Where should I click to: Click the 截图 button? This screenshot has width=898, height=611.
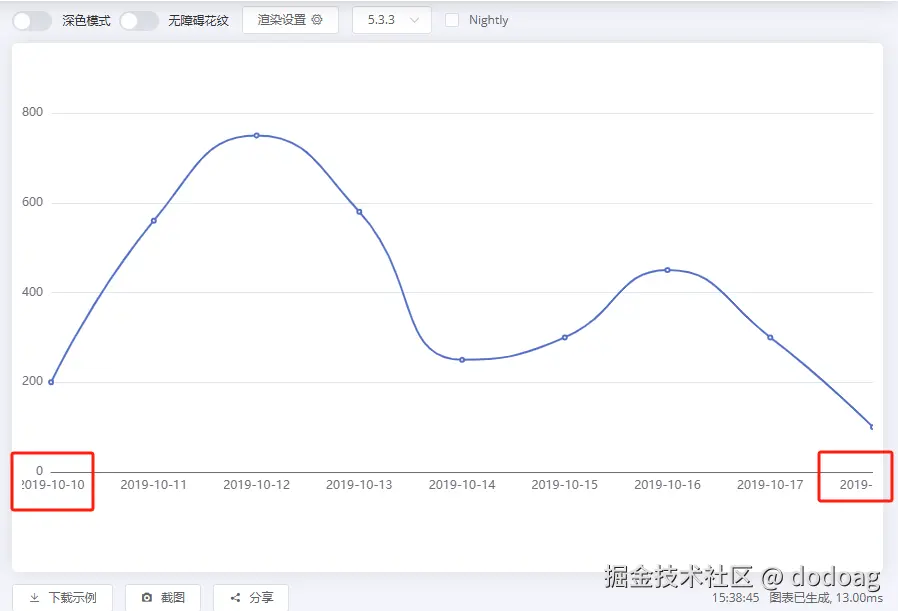163,597
